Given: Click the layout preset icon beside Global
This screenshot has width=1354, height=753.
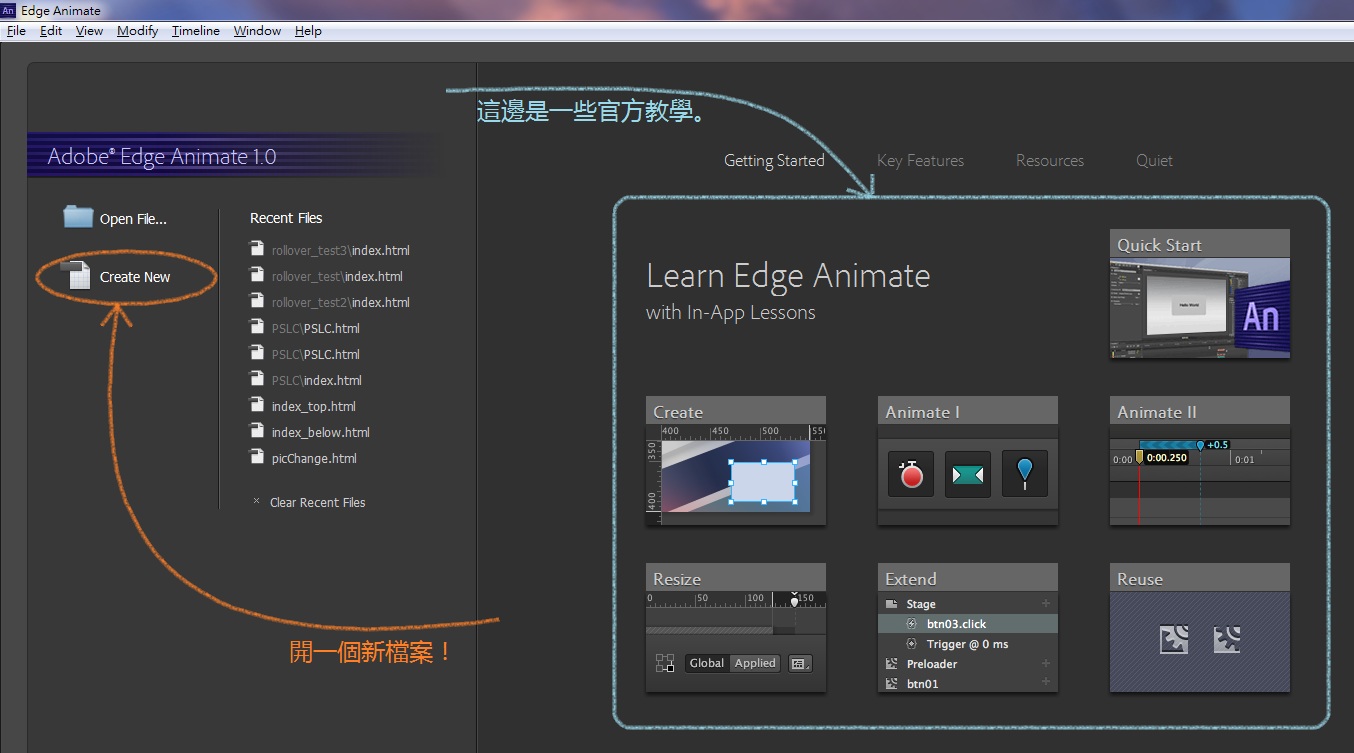Looking at the screenshot, I should pos(664,663).
